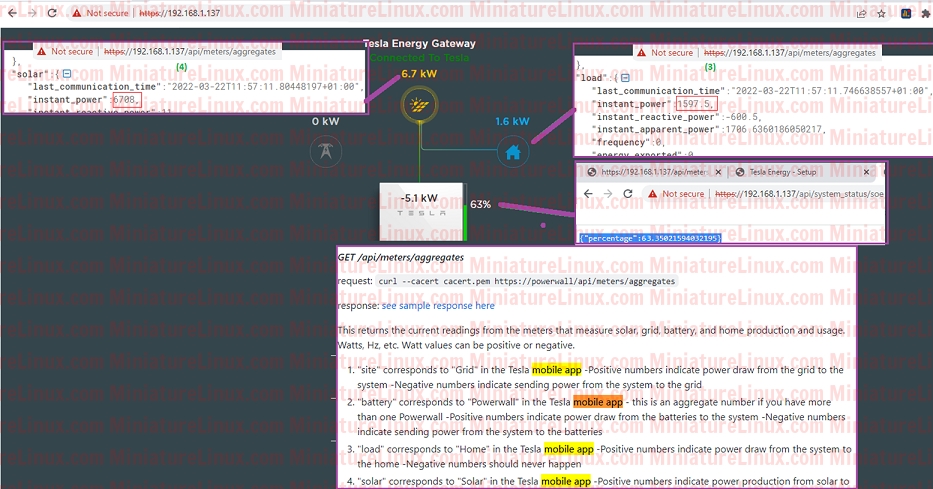Click the load instant_apparent_power value
This screenshot has width=933, height=489.
point(773,129)
